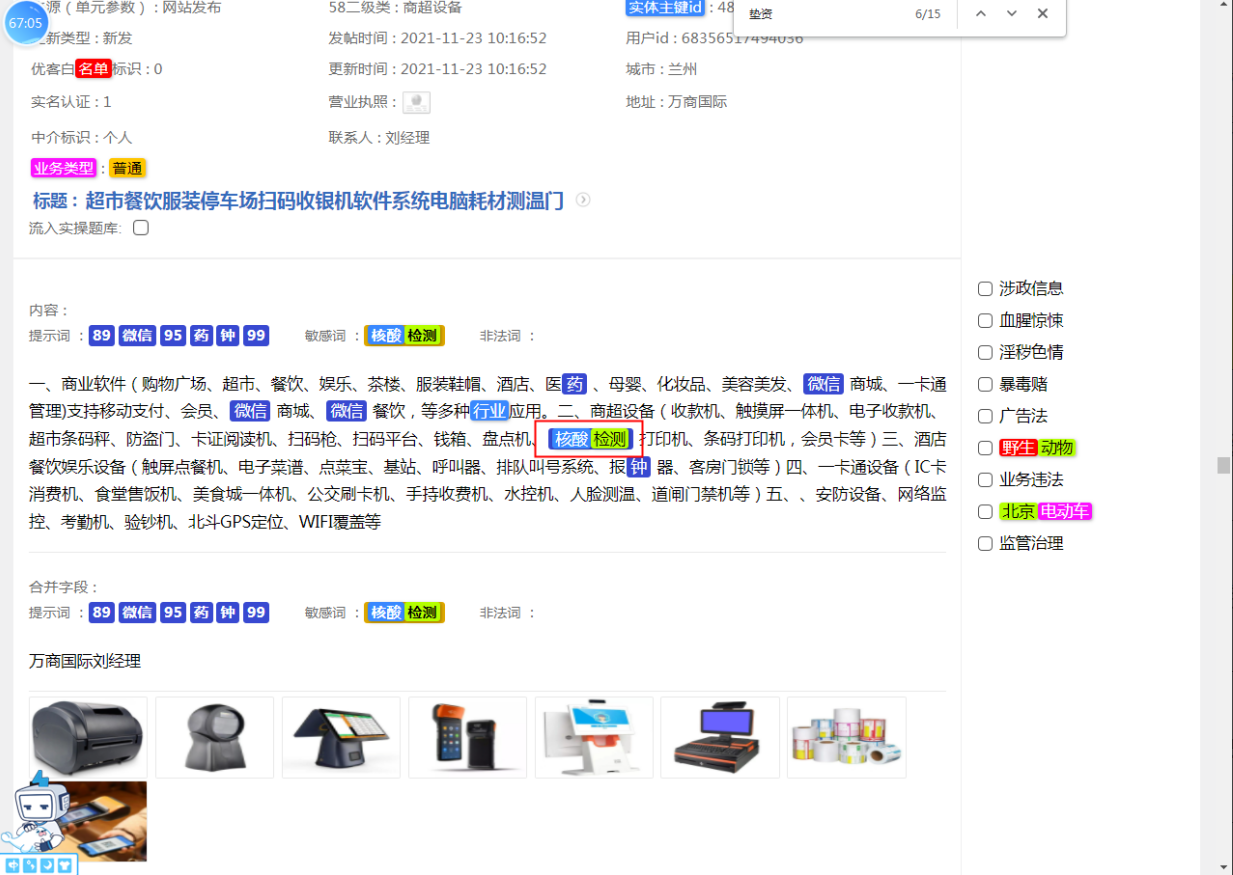Toggle the 野生动物 checkbox

point(985,448)
